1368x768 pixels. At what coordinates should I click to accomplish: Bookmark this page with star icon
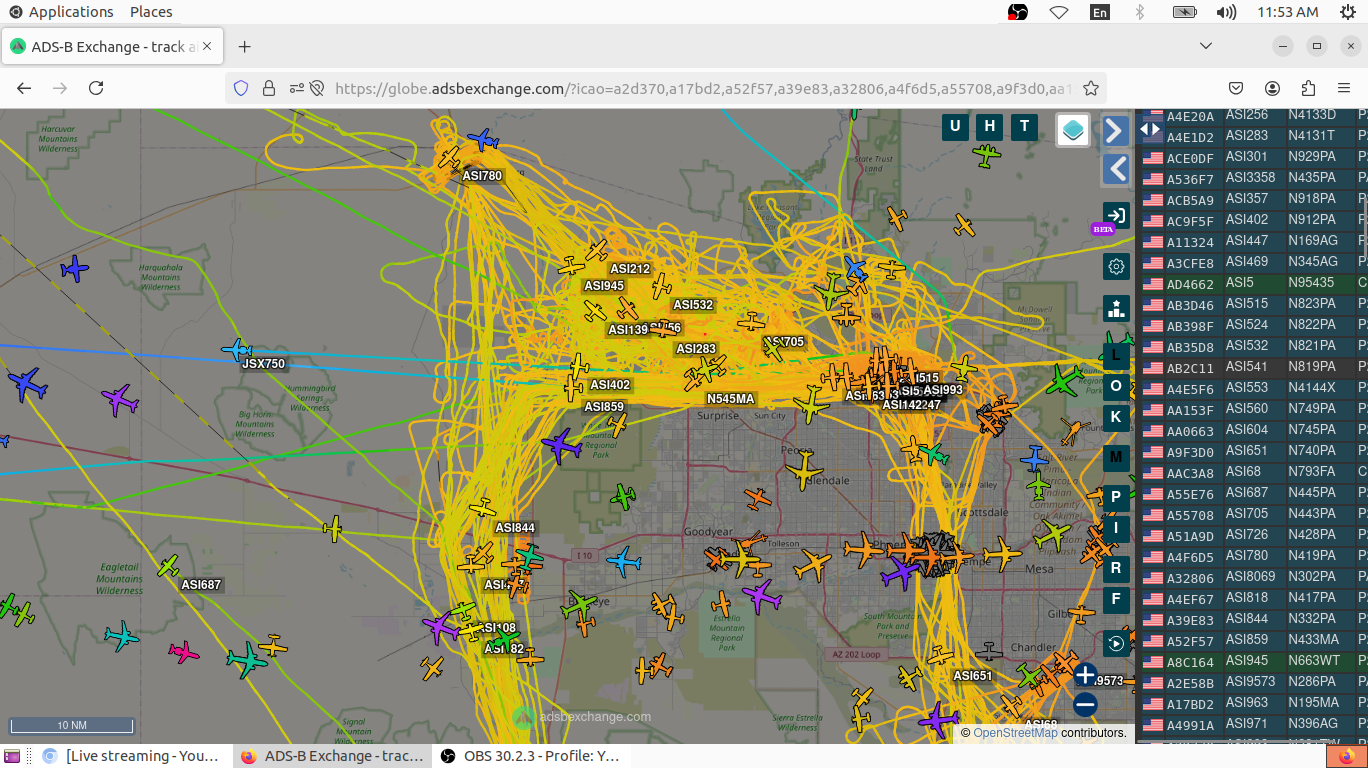1091,88
